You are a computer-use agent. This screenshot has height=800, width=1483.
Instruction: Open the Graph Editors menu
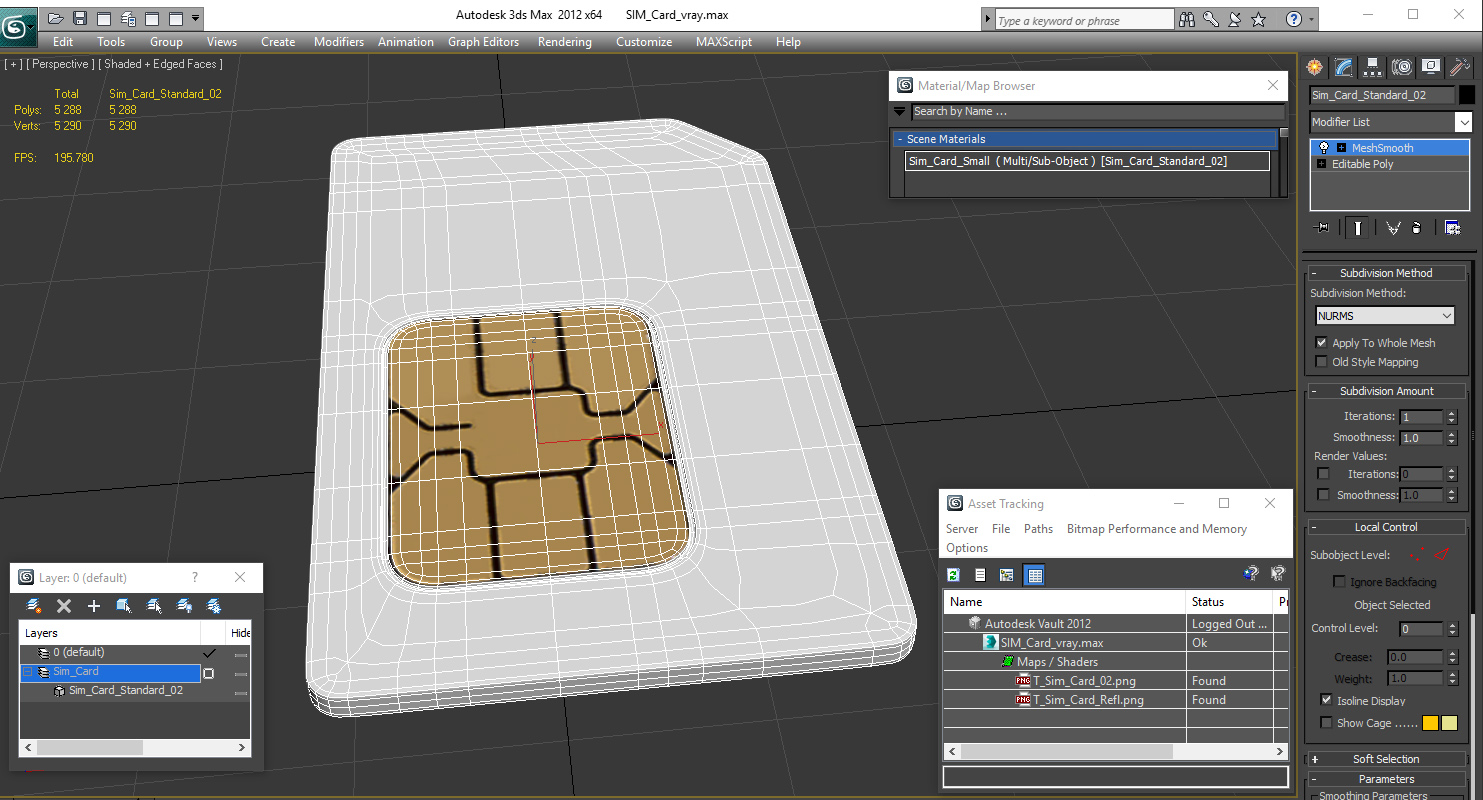(x=483, y=42)
